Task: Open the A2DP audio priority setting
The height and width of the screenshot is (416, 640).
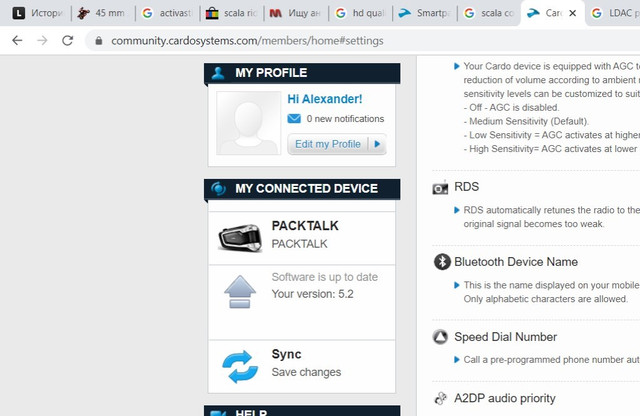Action: click(x=505, y=398)
